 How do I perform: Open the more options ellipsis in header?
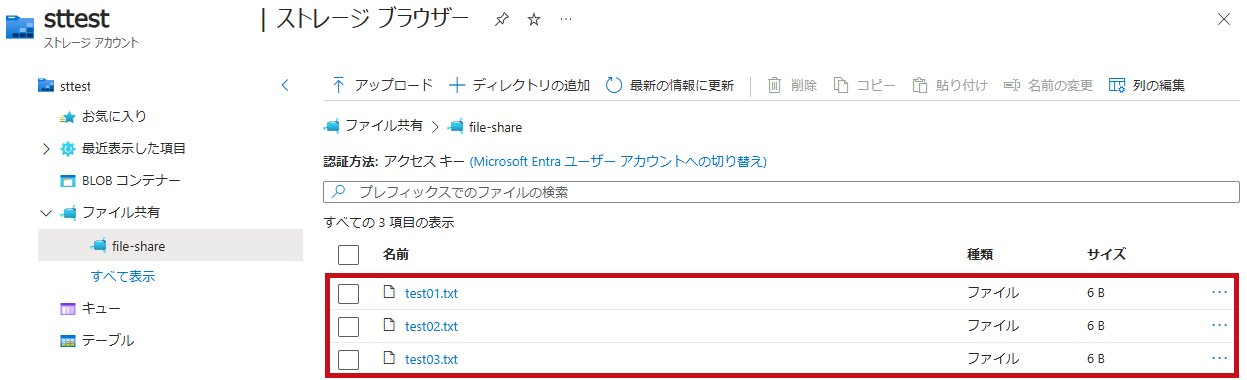[566, 20]
